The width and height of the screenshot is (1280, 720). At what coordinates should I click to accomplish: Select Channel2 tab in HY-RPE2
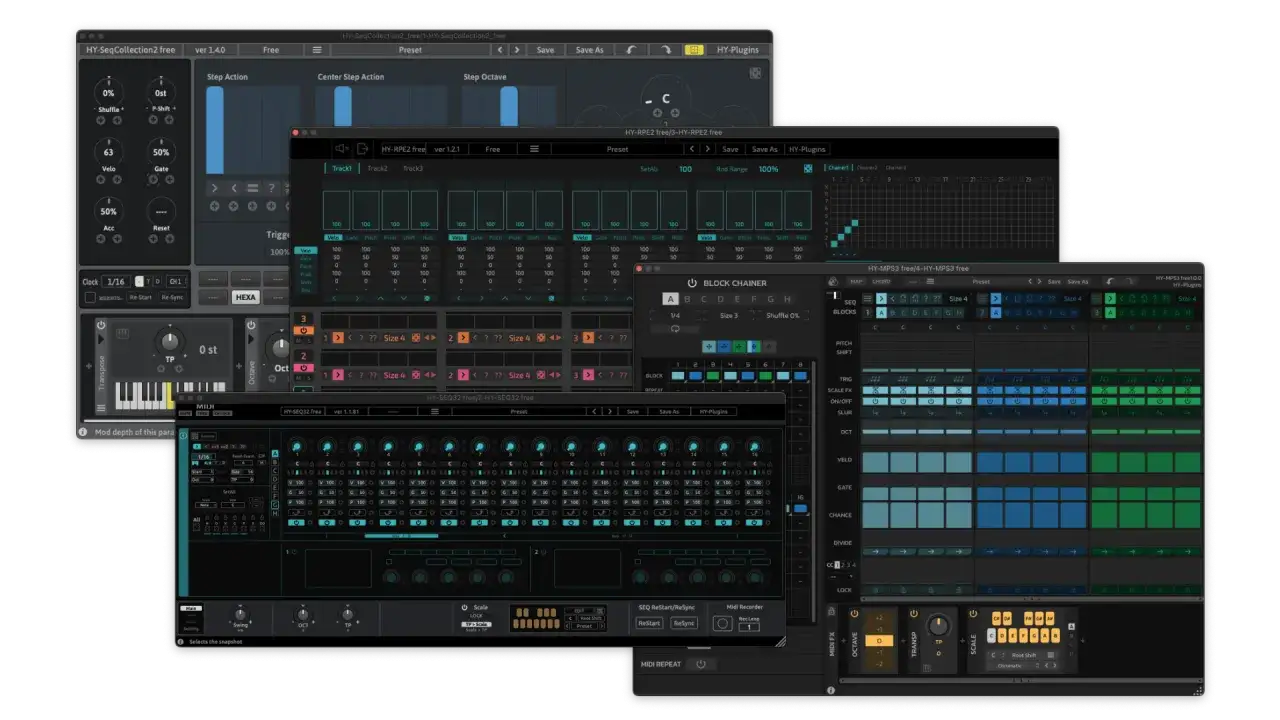(867, 168)
